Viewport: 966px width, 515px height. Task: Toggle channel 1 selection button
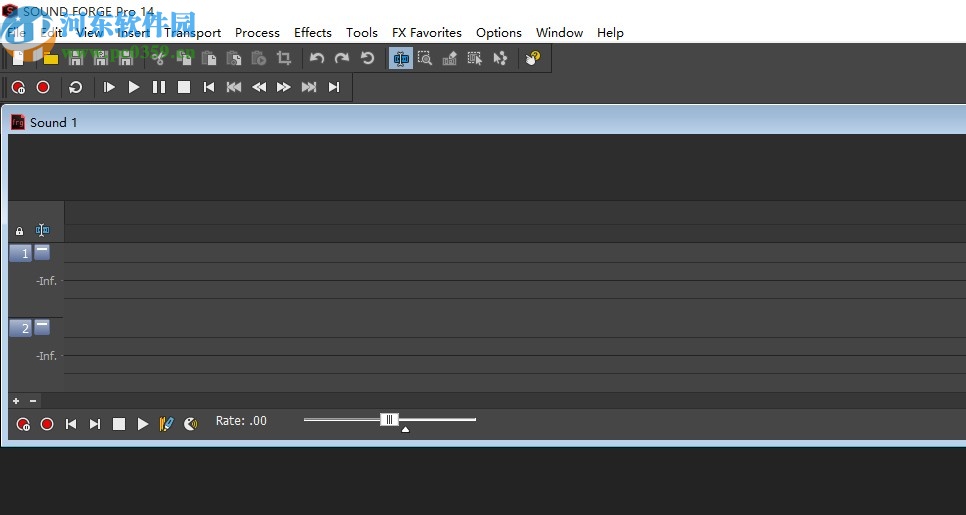coord(21,254)
